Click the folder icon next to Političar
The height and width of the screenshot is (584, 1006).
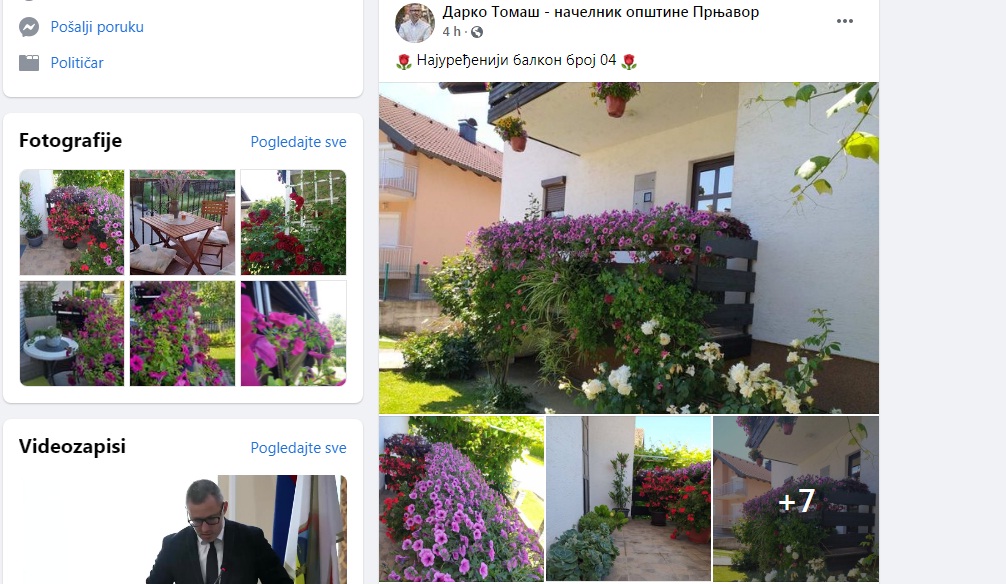tap(29, 62)
